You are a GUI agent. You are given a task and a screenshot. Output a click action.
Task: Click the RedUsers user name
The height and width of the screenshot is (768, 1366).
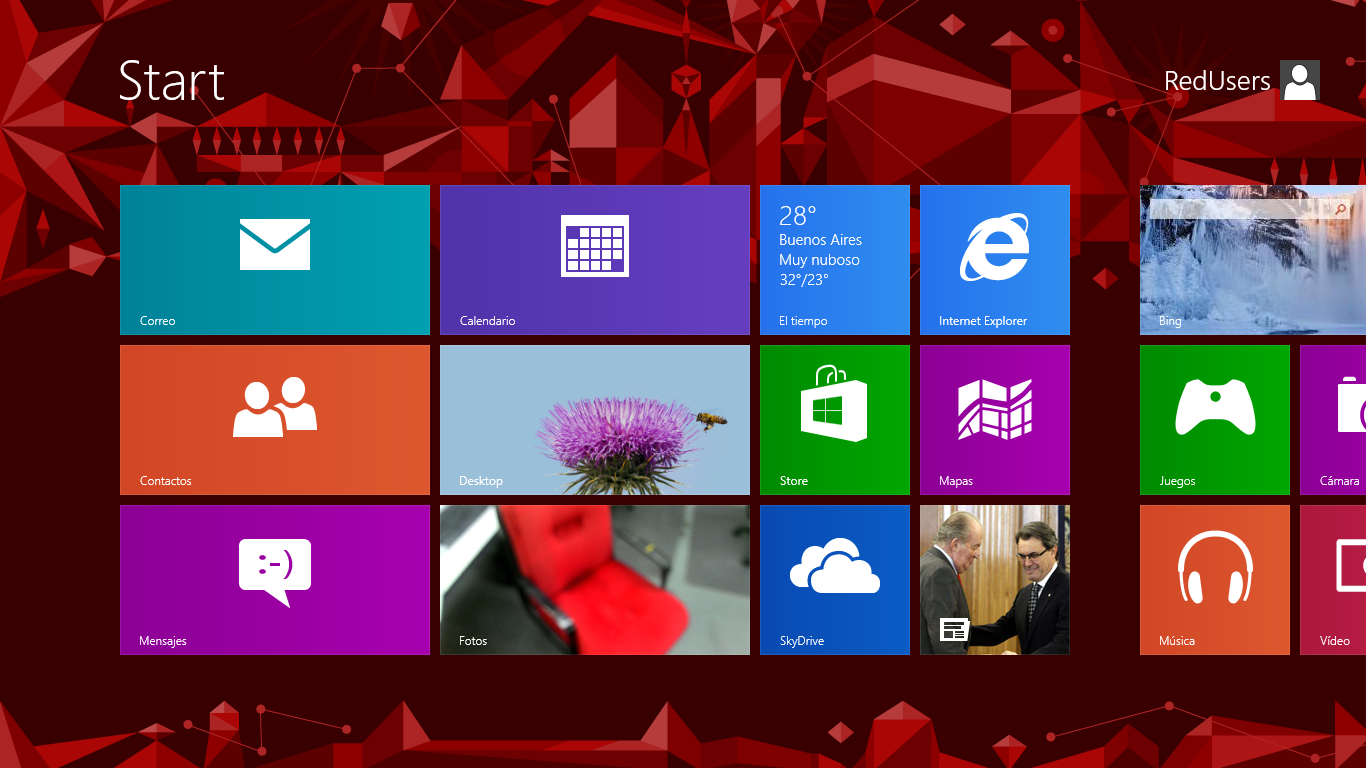(1217, 81)
